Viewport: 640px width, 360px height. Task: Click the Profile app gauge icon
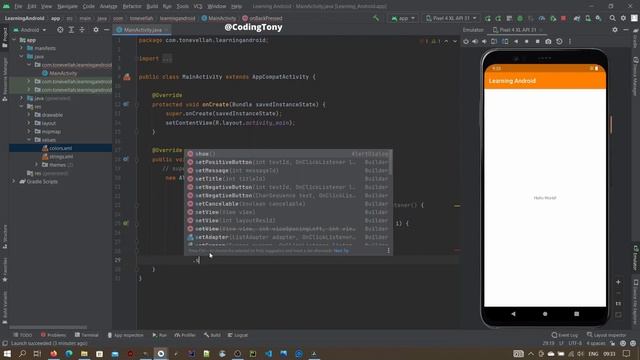[542, 18]
